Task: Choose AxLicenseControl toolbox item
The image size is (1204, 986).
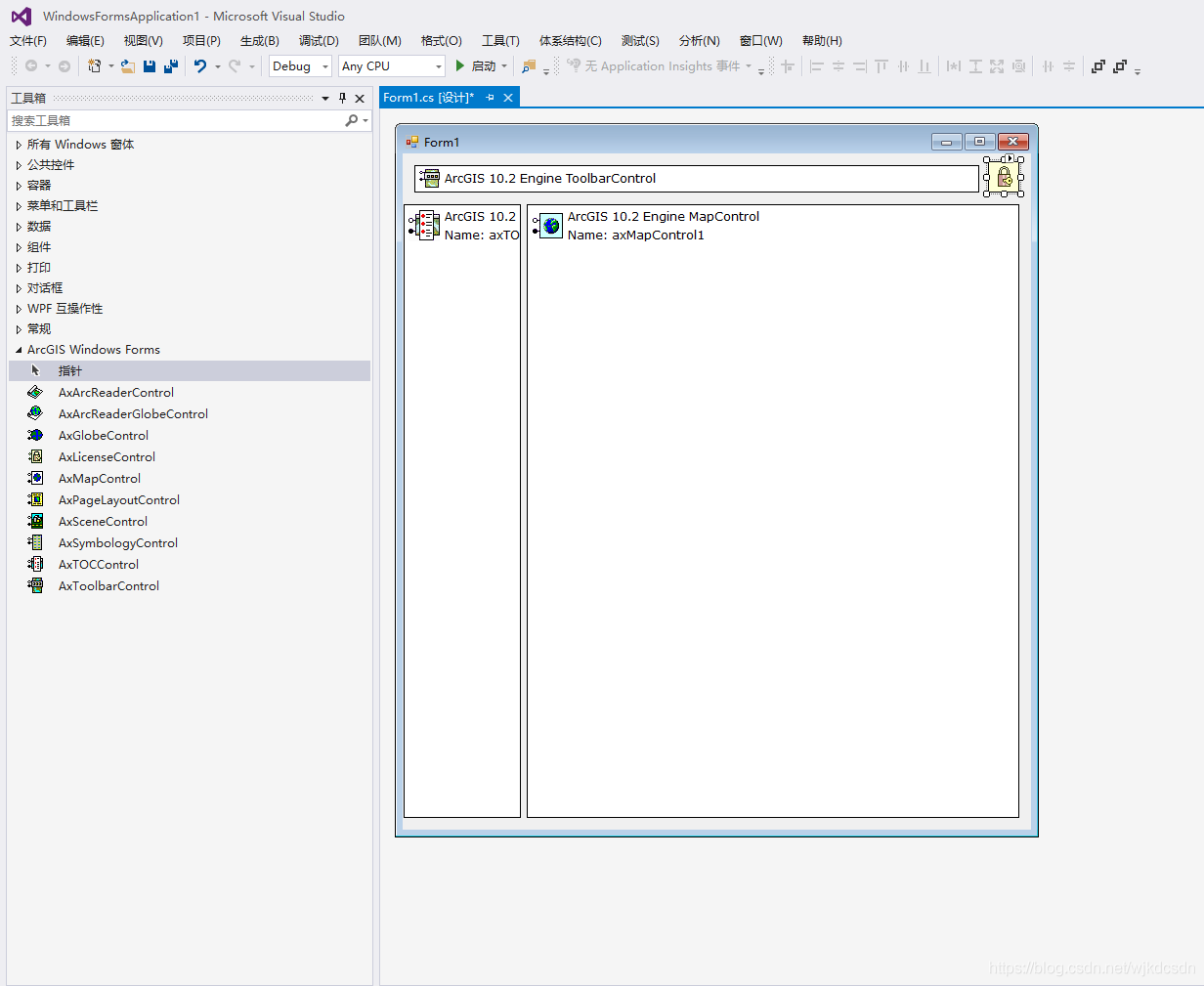Action: (x=107, y=457)
